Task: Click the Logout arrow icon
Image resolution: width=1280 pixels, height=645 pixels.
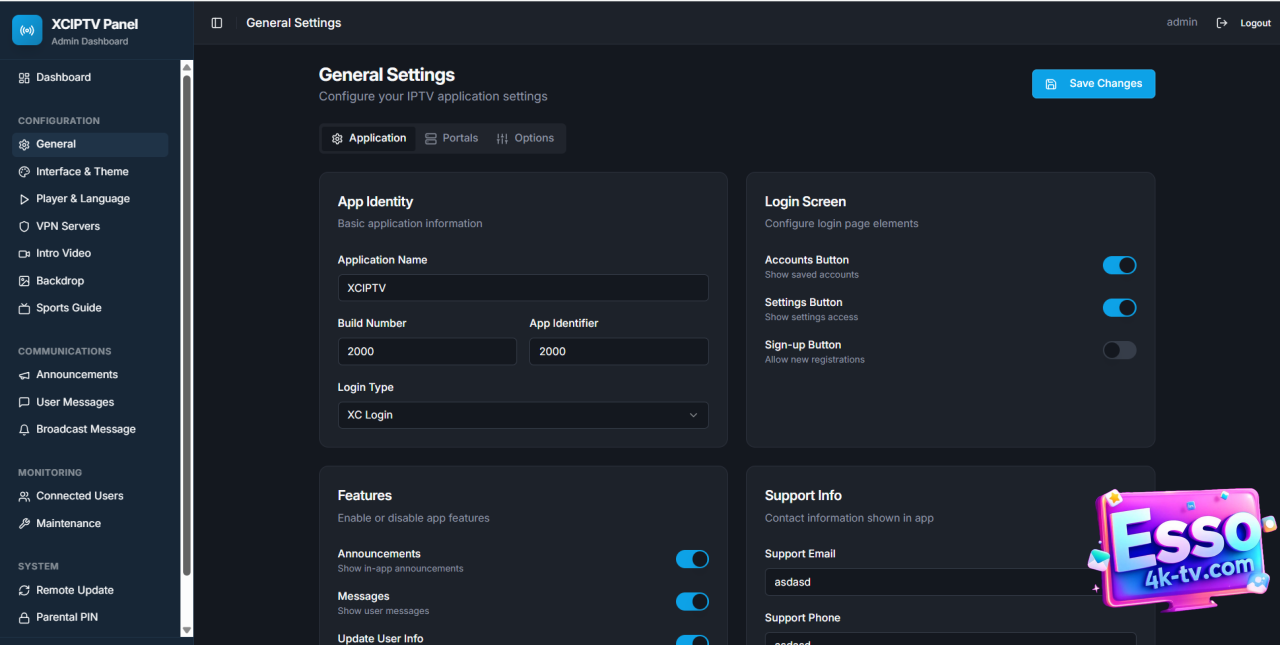Action: 1222,23
